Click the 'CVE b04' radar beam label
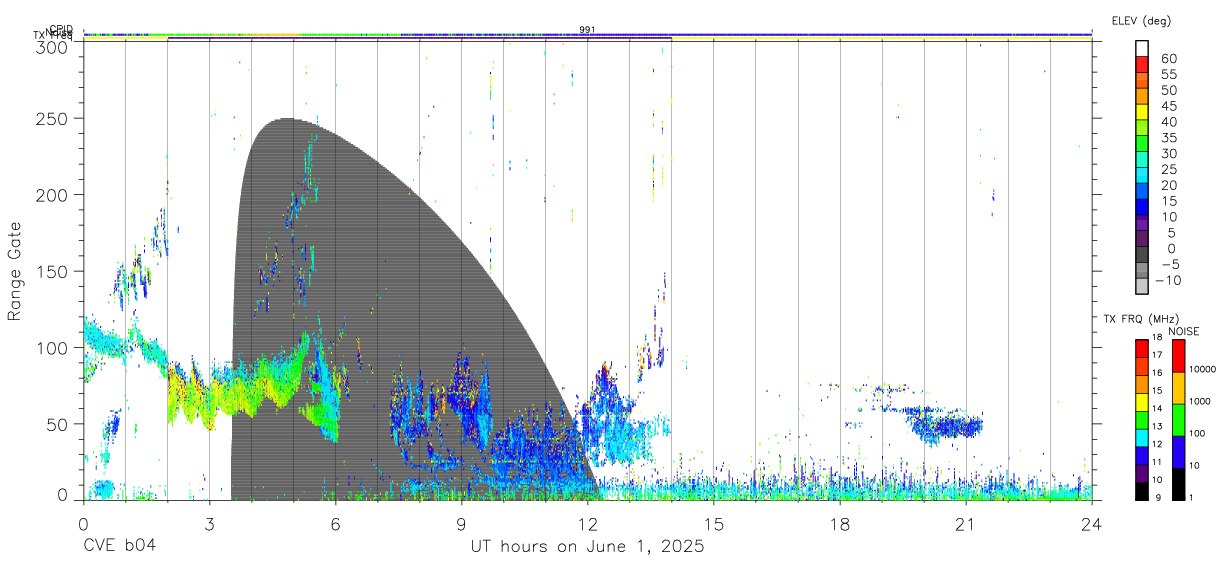The height and width of the screenshot is (567, 1228). point(118,547)
